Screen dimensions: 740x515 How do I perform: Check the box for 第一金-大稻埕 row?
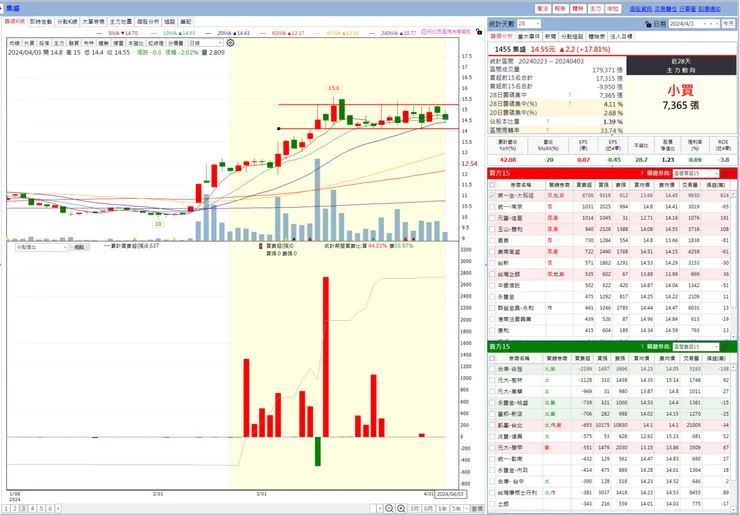point(492,195)
